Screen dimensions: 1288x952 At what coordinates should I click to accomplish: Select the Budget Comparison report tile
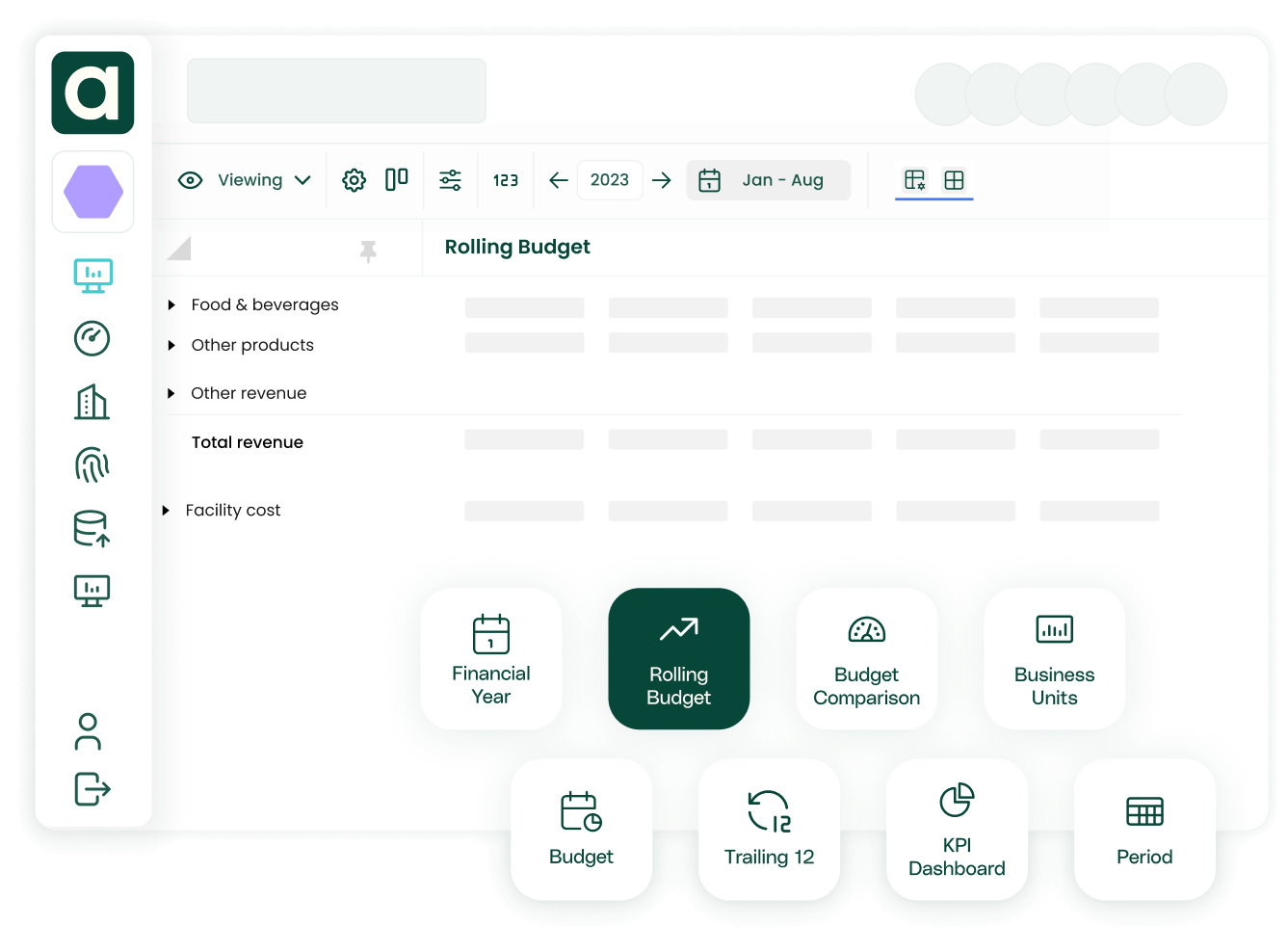[866, 659]
